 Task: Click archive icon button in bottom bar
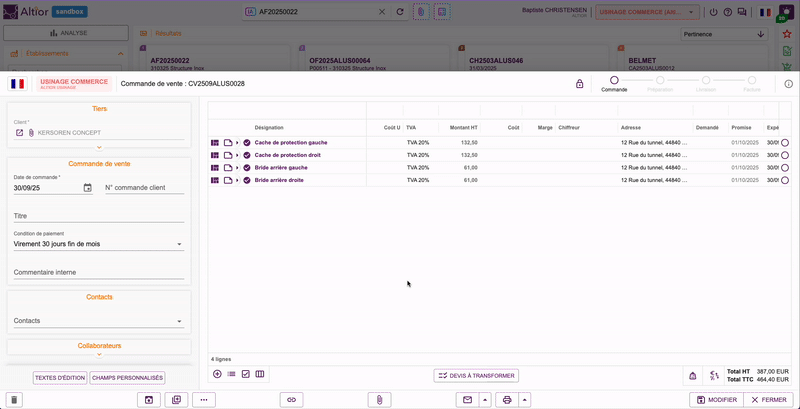pyautogui.click(x=149, y=400)
